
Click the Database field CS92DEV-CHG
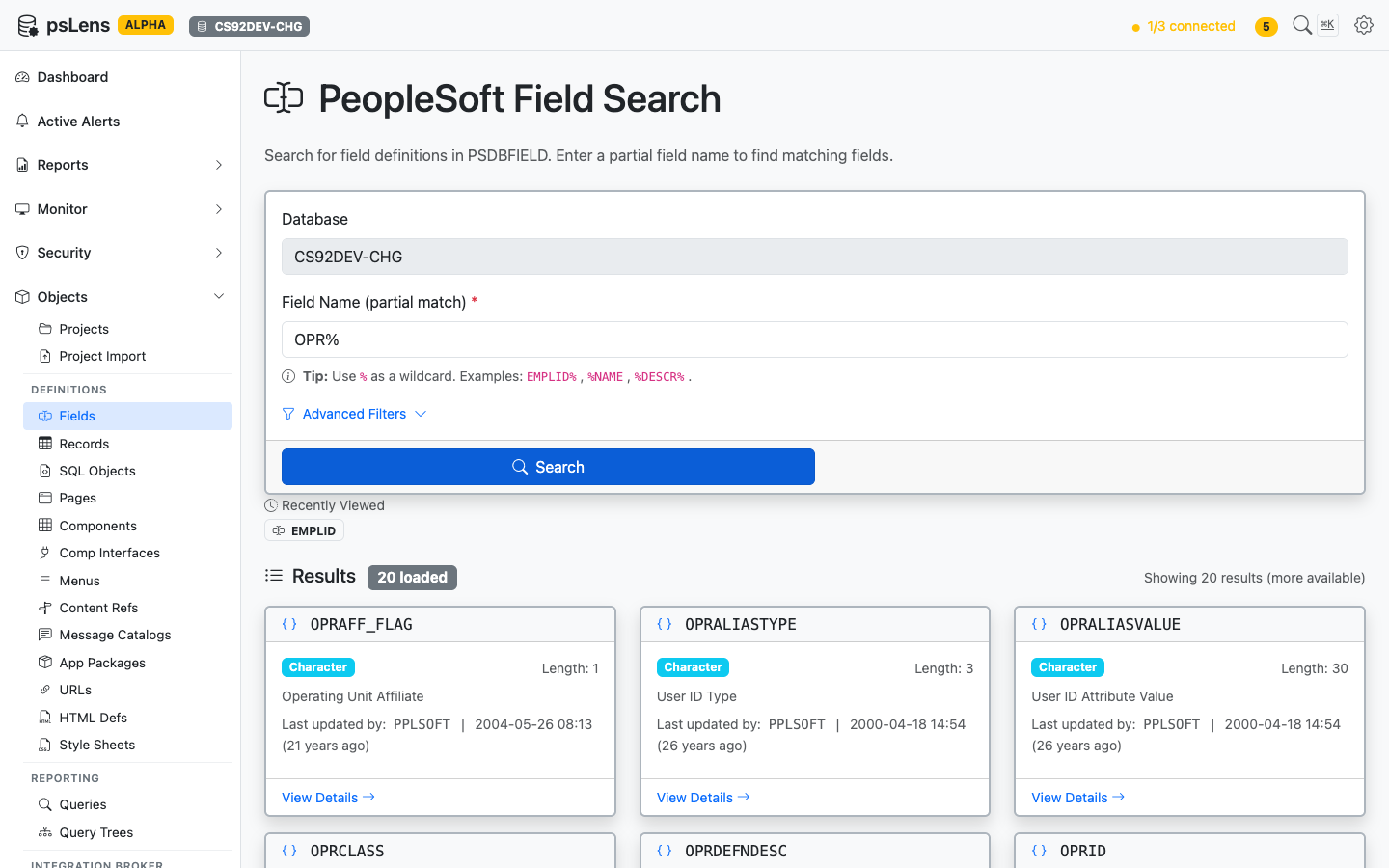pyautogui.click(x=815, y=257)
